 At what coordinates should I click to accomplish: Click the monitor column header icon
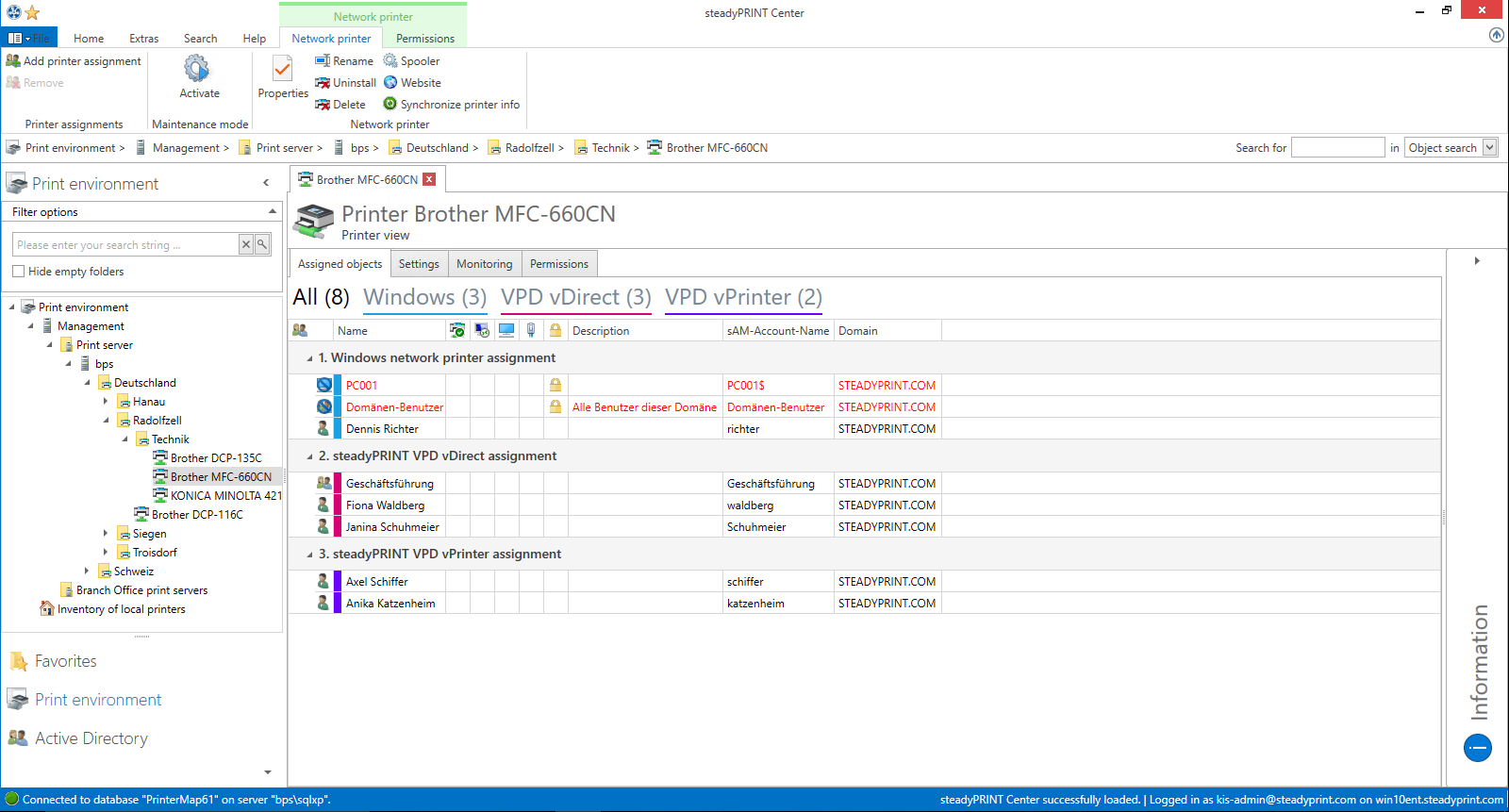pos(506,330)
